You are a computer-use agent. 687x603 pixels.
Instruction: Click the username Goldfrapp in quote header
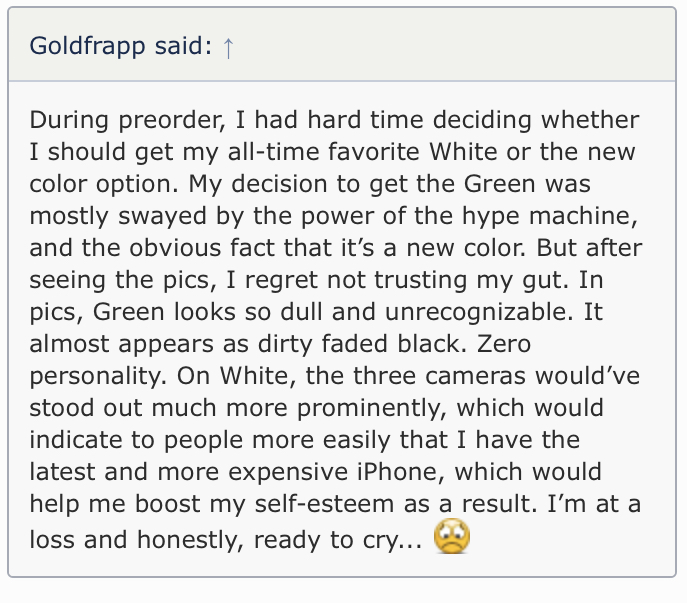(x=87, y=46)
